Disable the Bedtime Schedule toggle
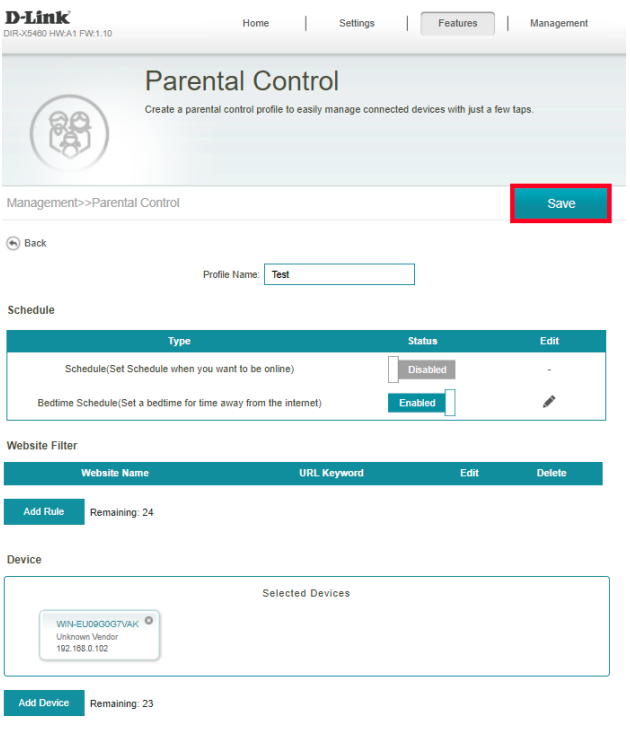 [x=421, y=403]
